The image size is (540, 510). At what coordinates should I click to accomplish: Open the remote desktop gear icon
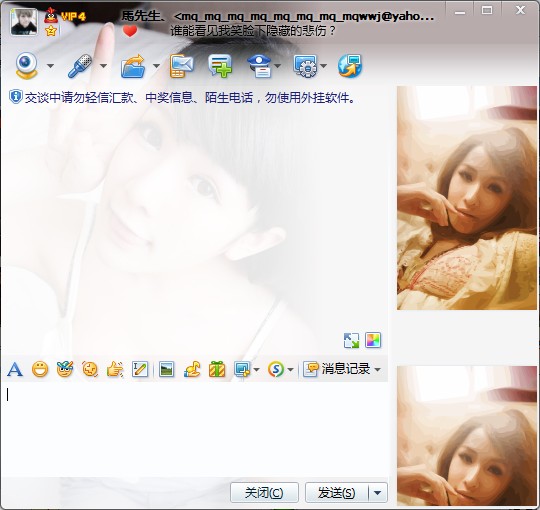[x=305, y=66]
